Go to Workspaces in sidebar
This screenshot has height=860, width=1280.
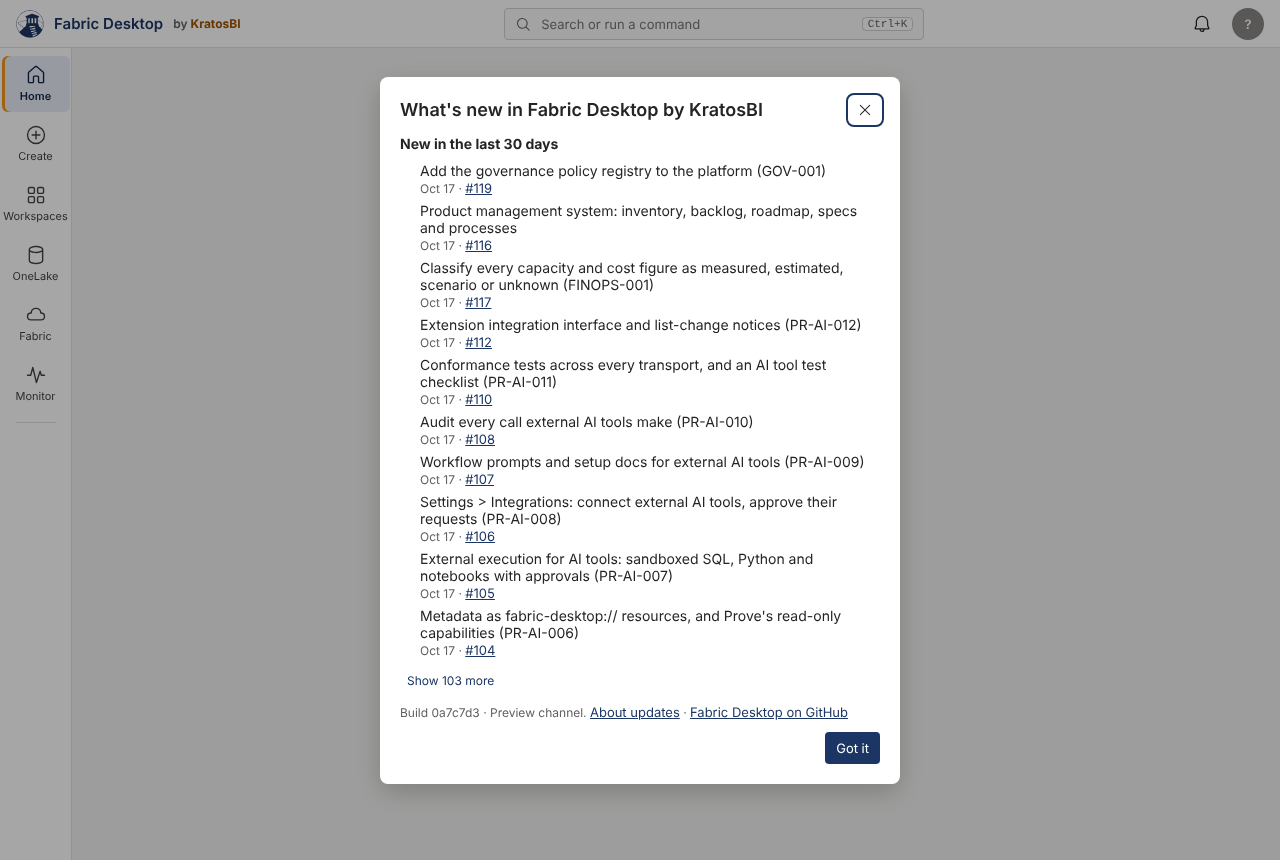tap(36, 204)
